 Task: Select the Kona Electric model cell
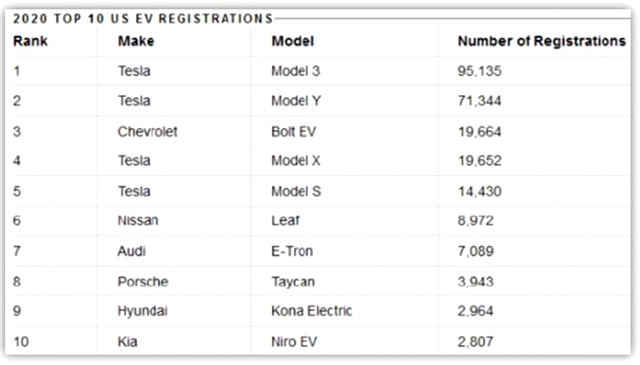click(x=311, y=311)
